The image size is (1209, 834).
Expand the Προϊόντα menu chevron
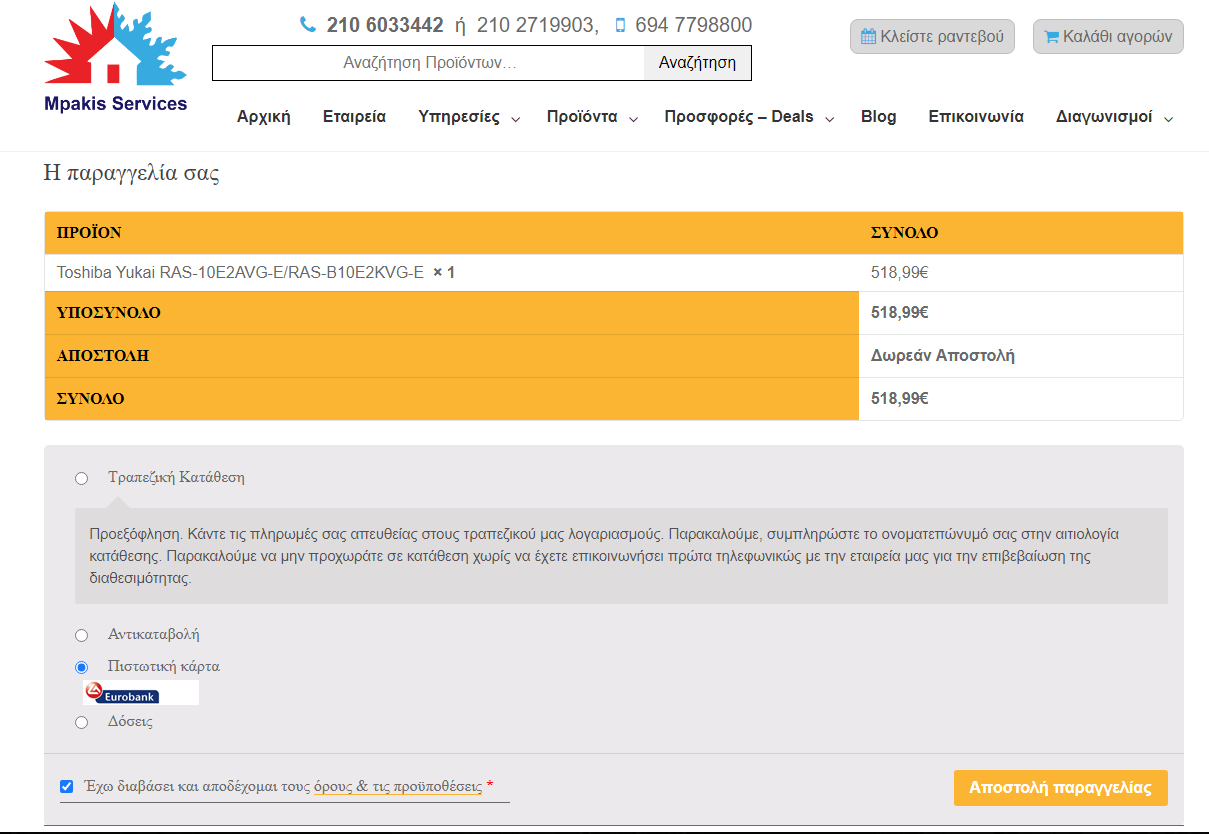click(x=634, y=119)
